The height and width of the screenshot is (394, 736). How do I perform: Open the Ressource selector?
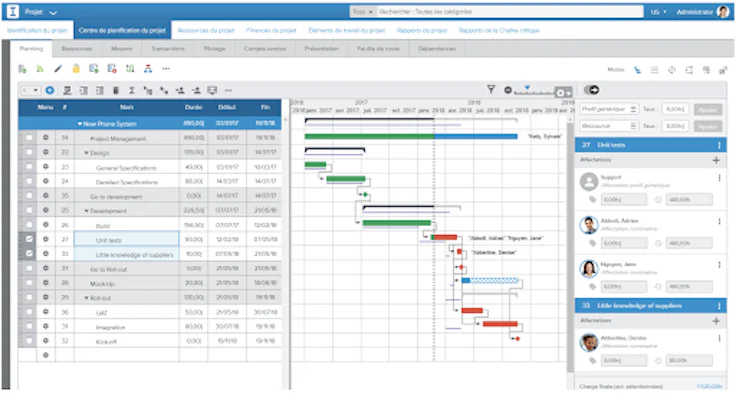click(609, 126)
